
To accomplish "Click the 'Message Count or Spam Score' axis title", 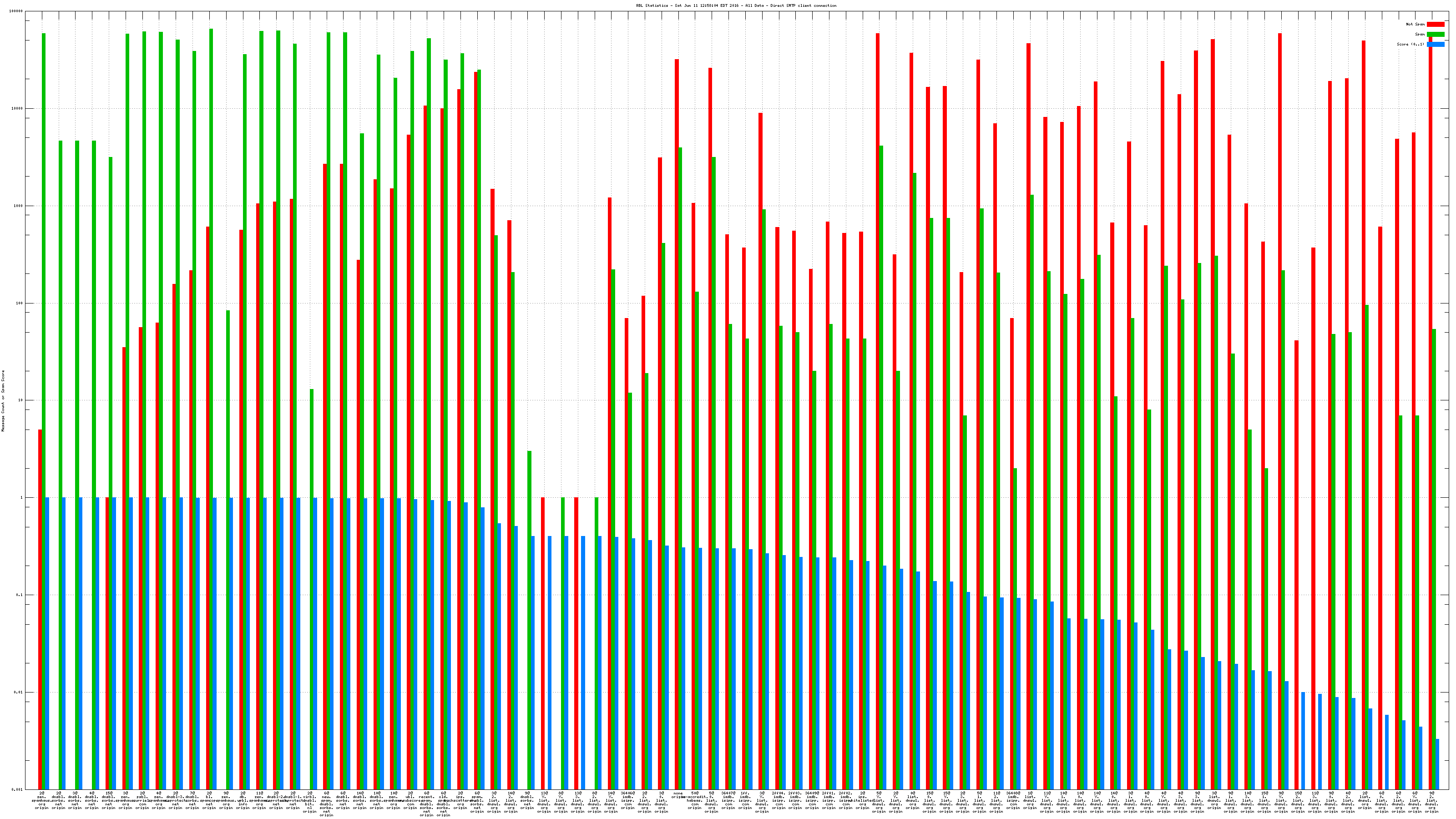I will coord(3,401).
